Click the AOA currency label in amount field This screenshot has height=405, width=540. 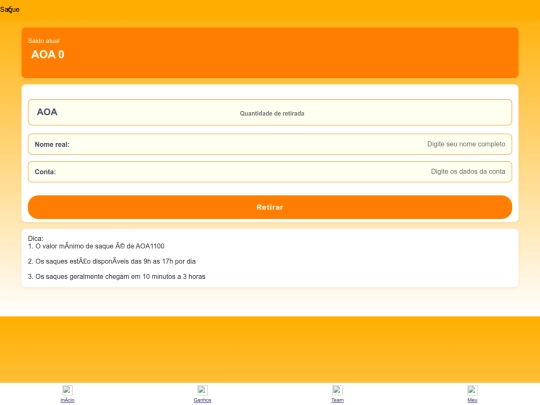[47, 112]
